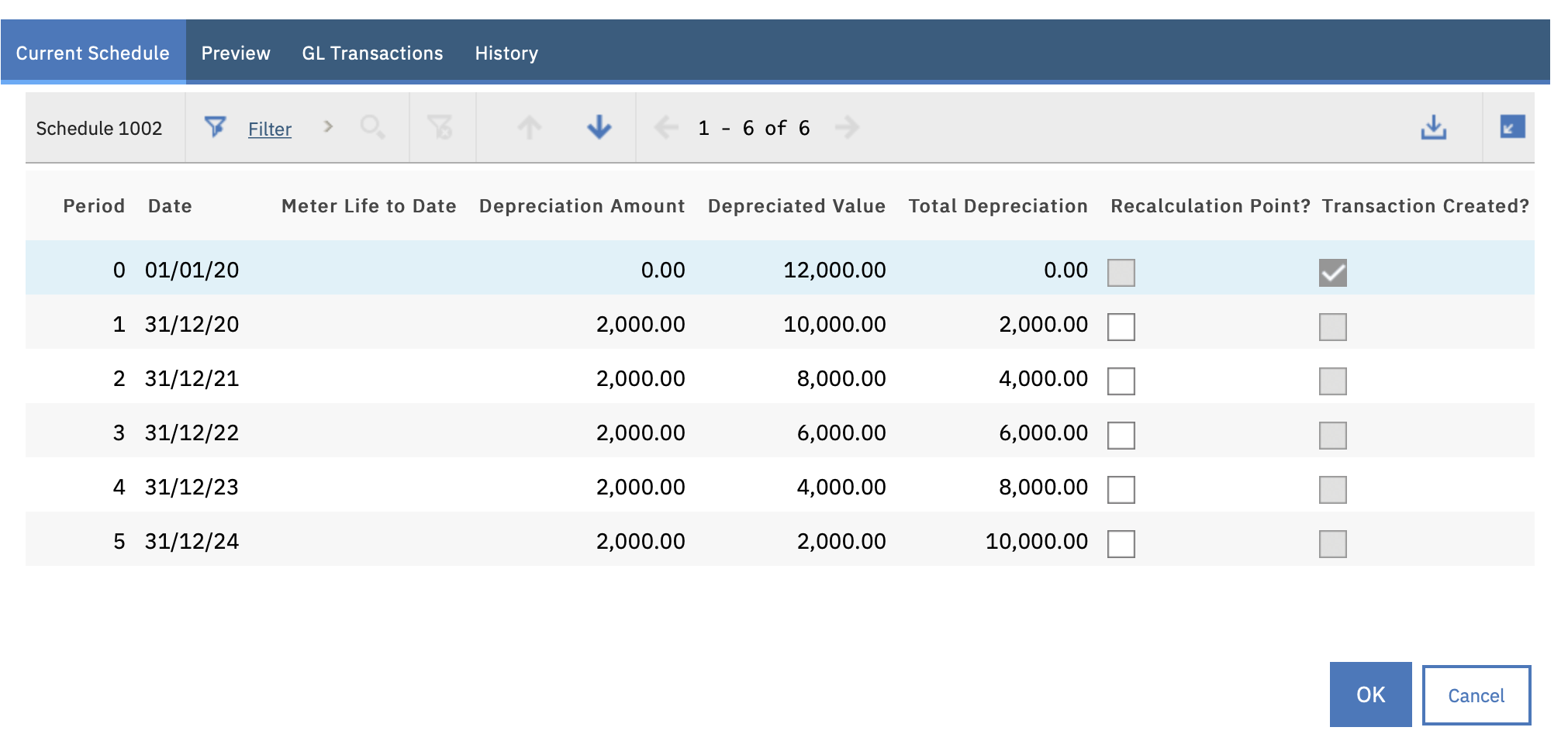This screenshot has height=741, width=1568.
Task: Switch to the History tab
Action: 506,52
